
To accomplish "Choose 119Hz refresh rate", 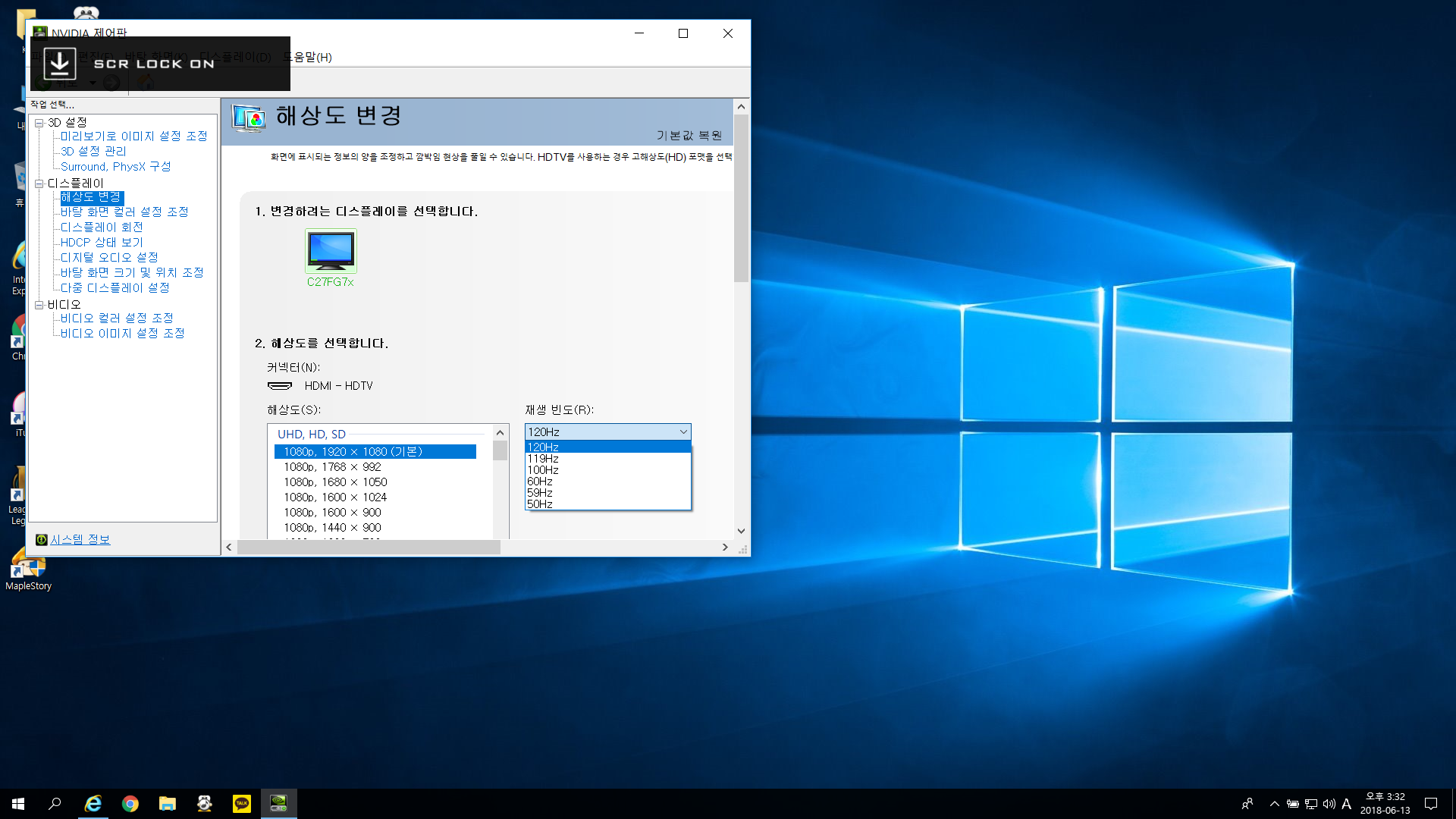I will coord(607,459).
